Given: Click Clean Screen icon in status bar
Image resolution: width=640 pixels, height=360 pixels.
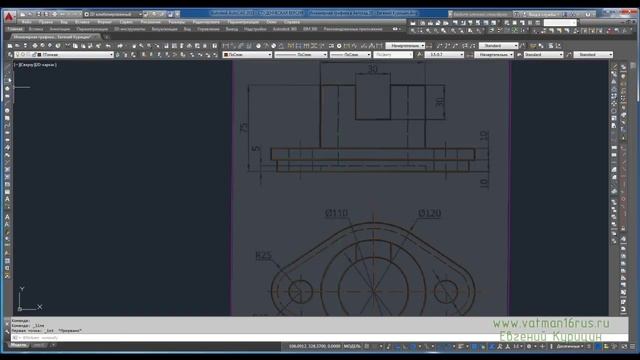Looking at the screenshot, I should (624, 347).
